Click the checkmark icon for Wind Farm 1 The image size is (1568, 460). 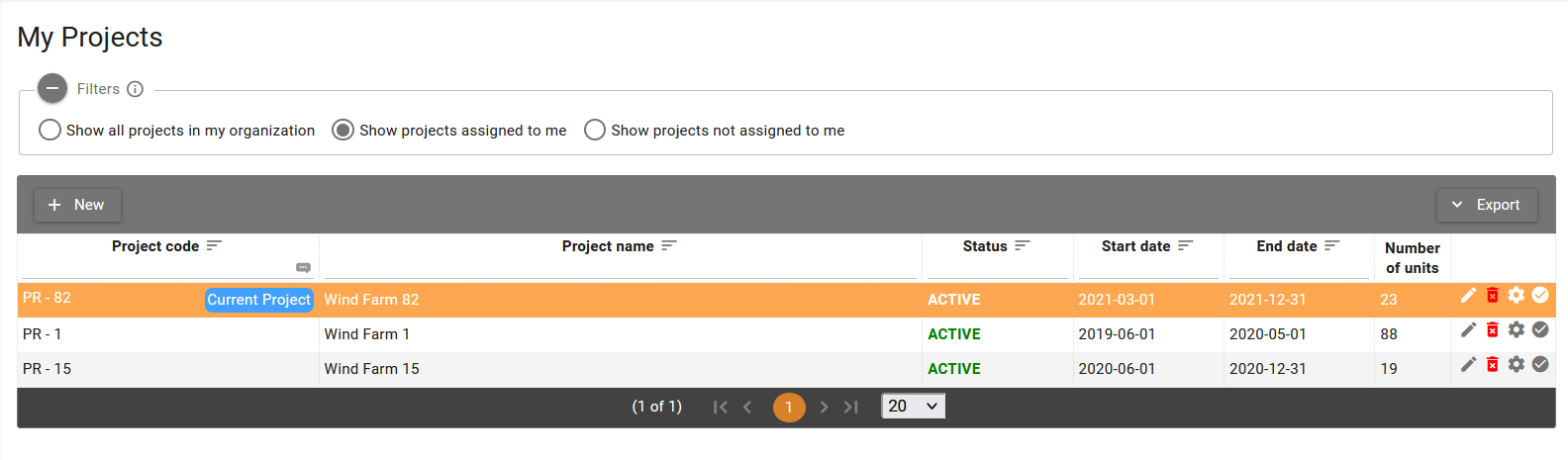point(1540,329)
